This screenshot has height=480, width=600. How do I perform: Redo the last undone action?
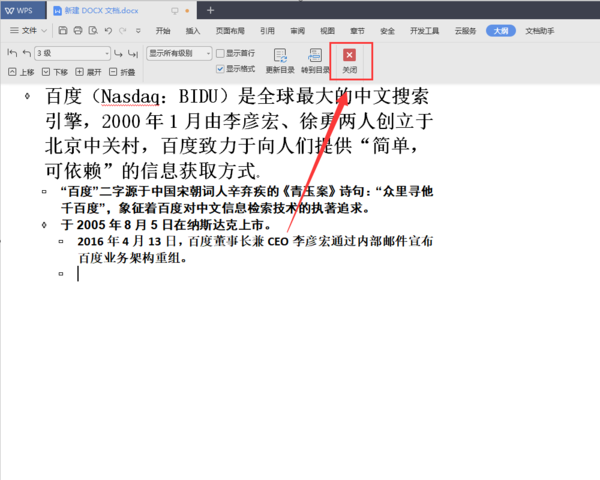[x=123, y=30]
